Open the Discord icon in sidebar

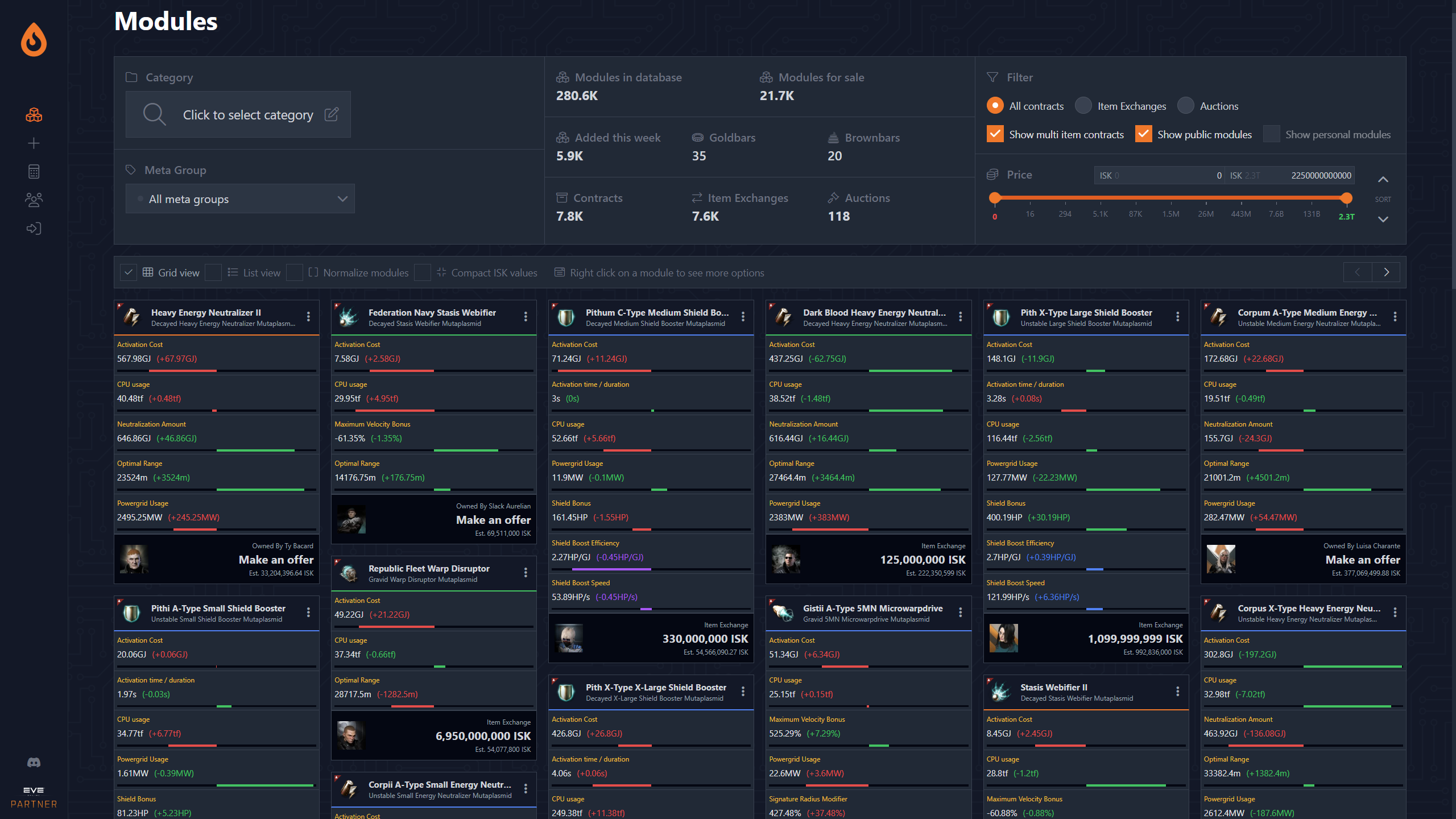tap(34, 763)
